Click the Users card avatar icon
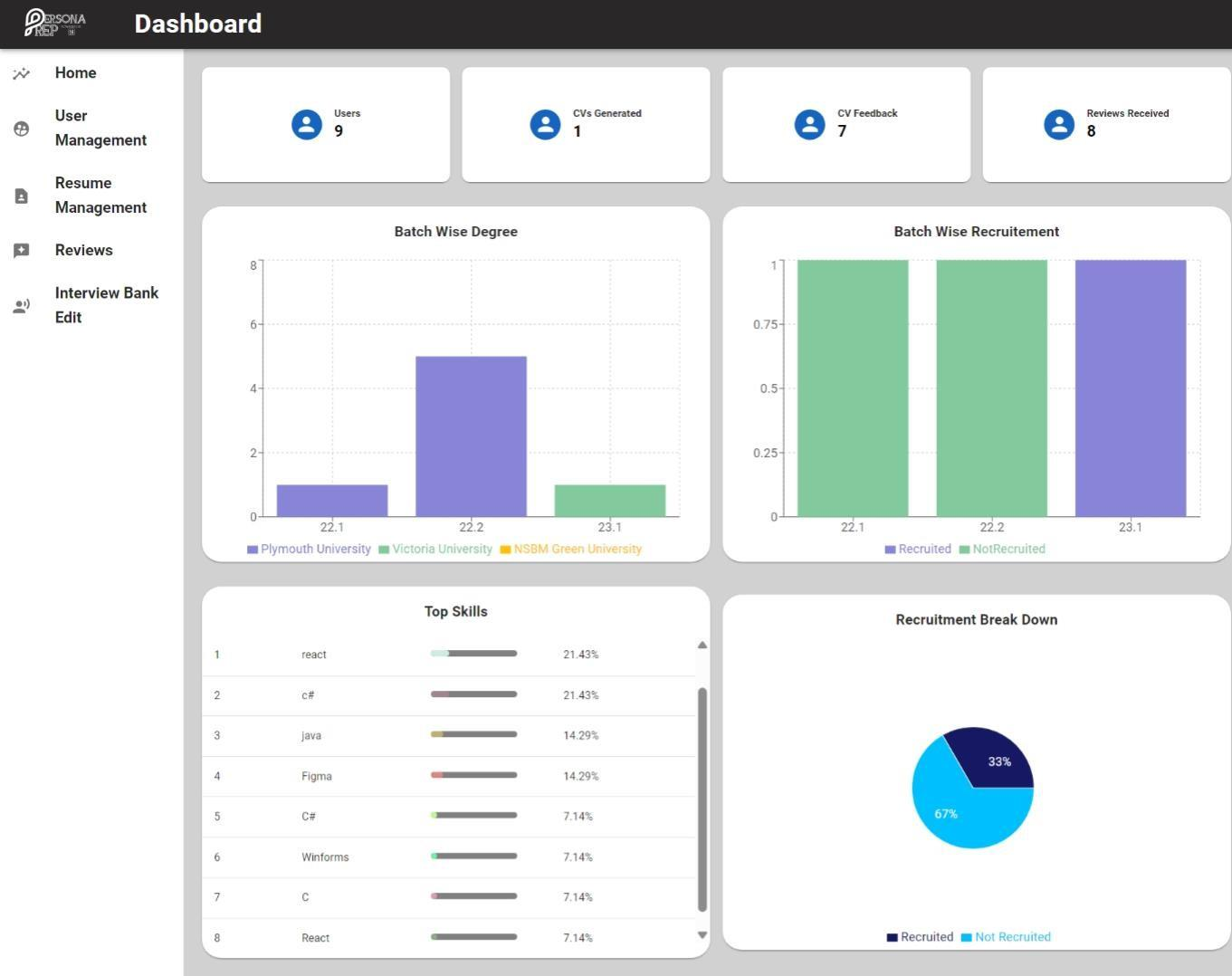This screenshot has width=1232, height=976. coord(307,124)
